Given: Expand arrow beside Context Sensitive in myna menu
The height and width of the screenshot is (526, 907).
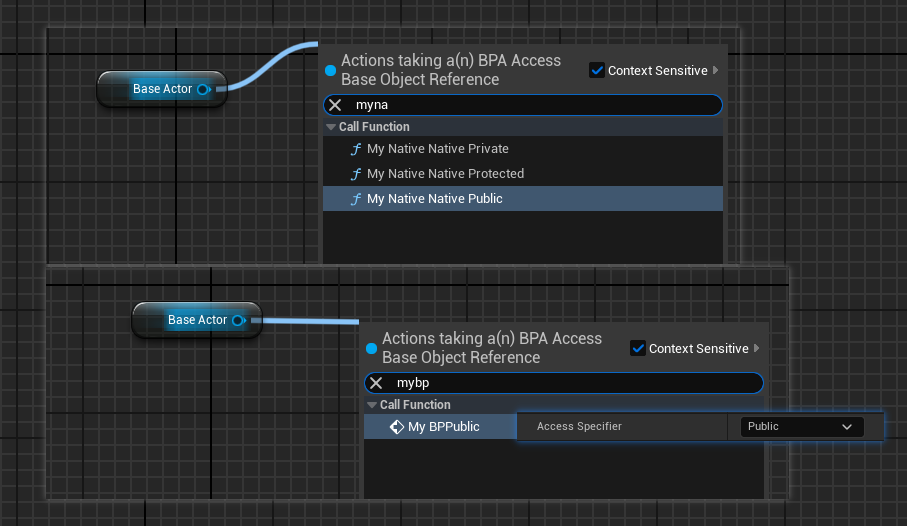Looking at the screenshot, I should tap(715, 70).
